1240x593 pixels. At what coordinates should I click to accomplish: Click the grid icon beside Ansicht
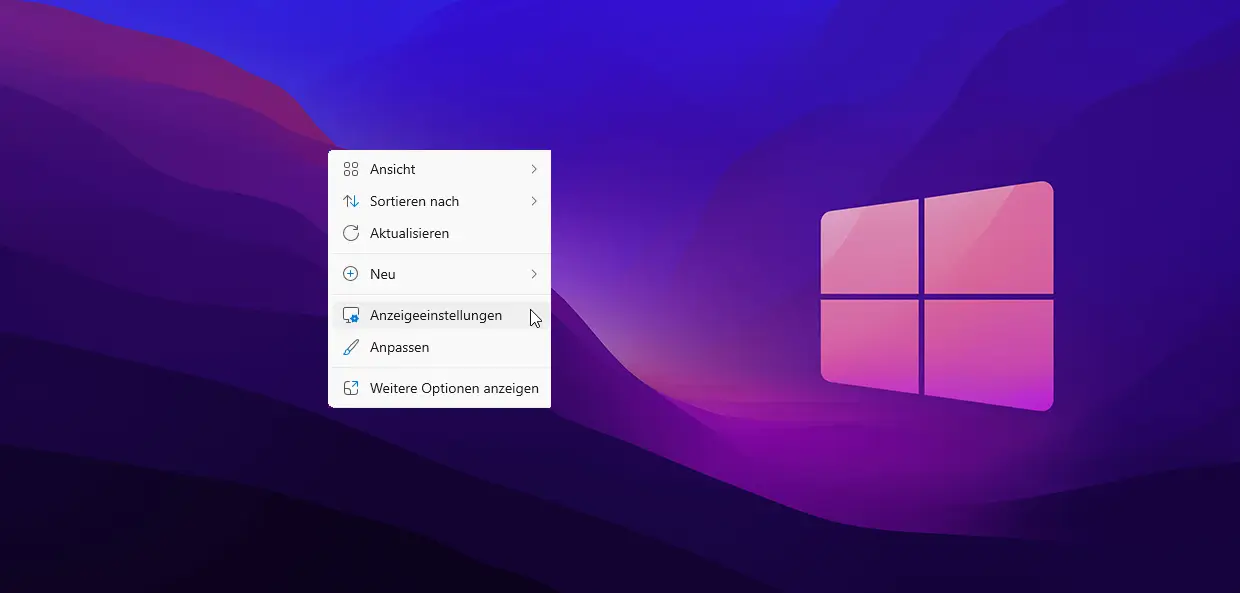pyautogui.click(x=351, y=169)
